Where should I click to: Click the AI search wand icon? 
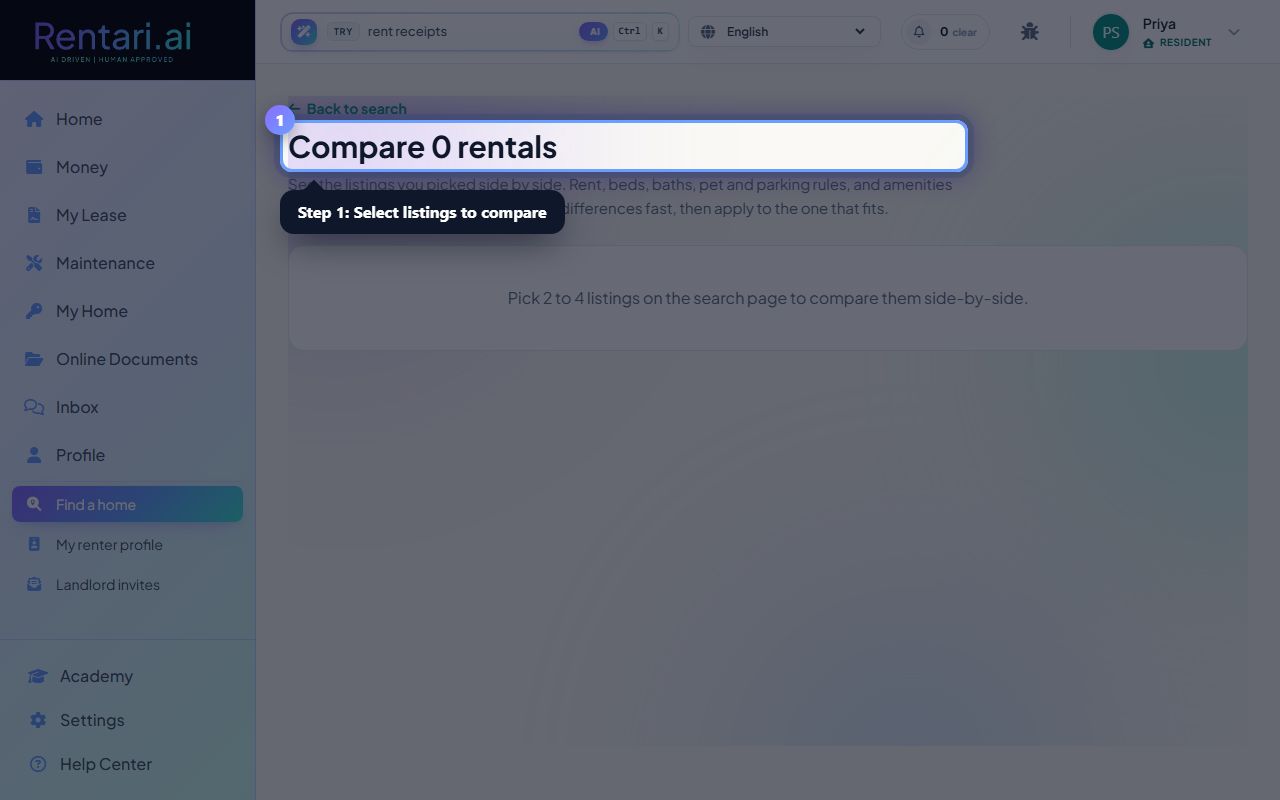(304, 31)
